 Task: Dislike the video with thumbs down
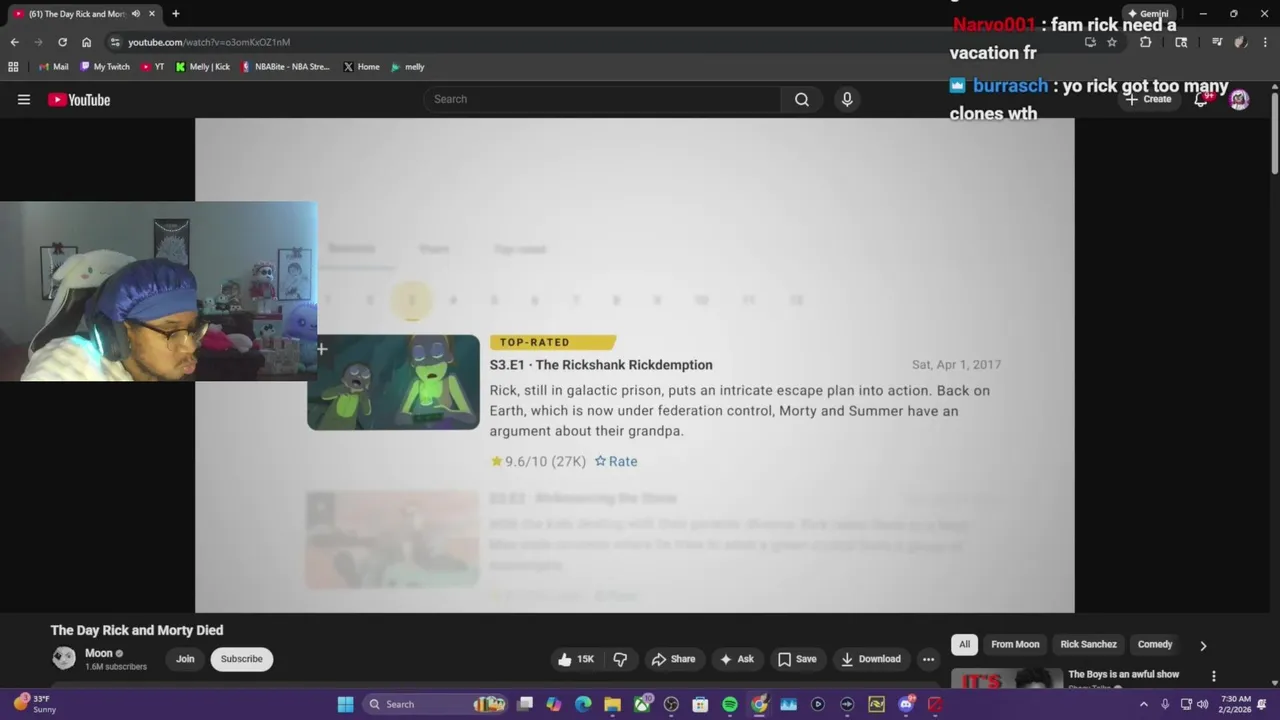(620, 659)
